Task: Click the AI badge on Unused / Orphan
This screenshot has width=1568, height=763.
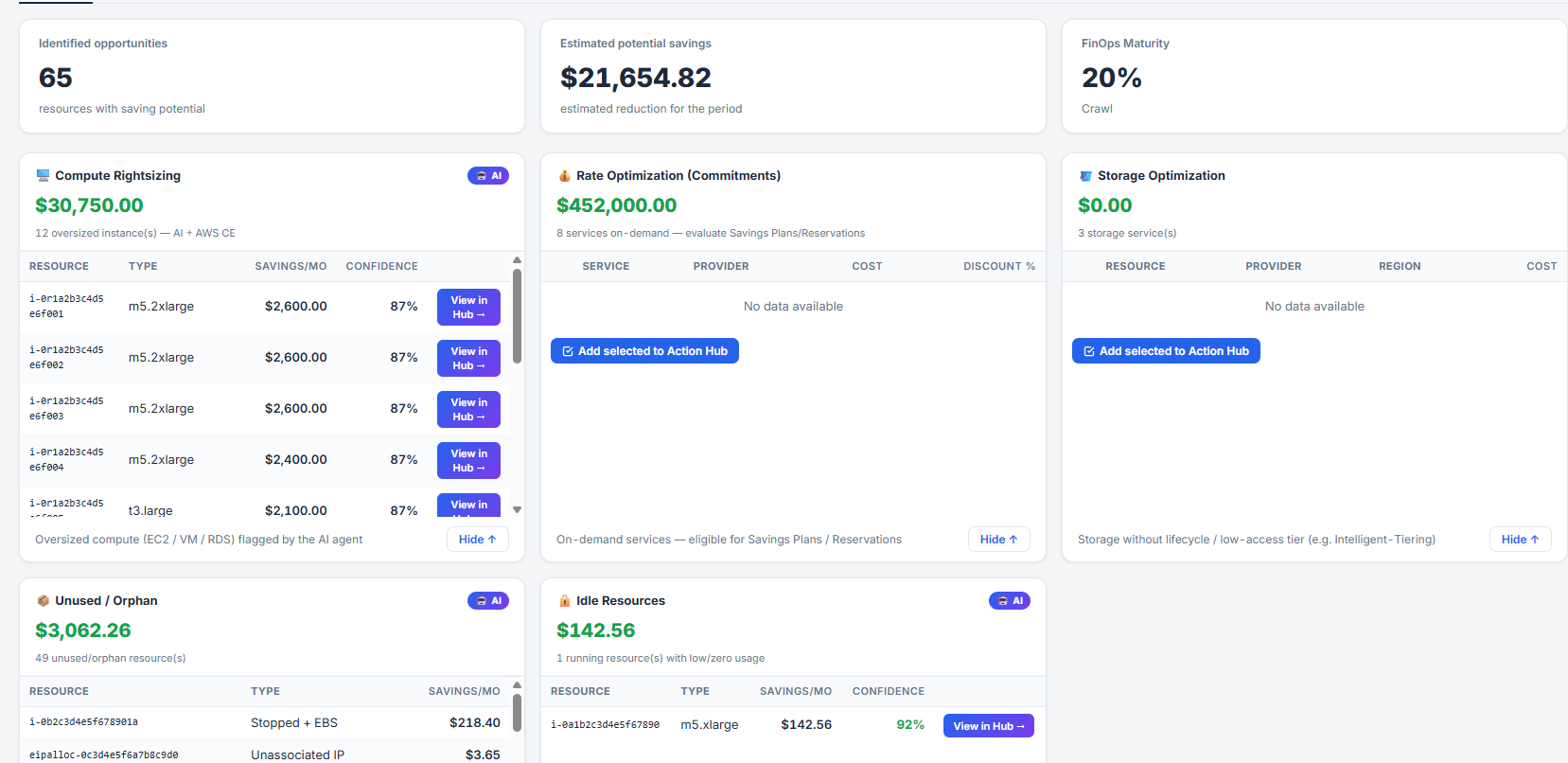Action: (x=488, y=600)
